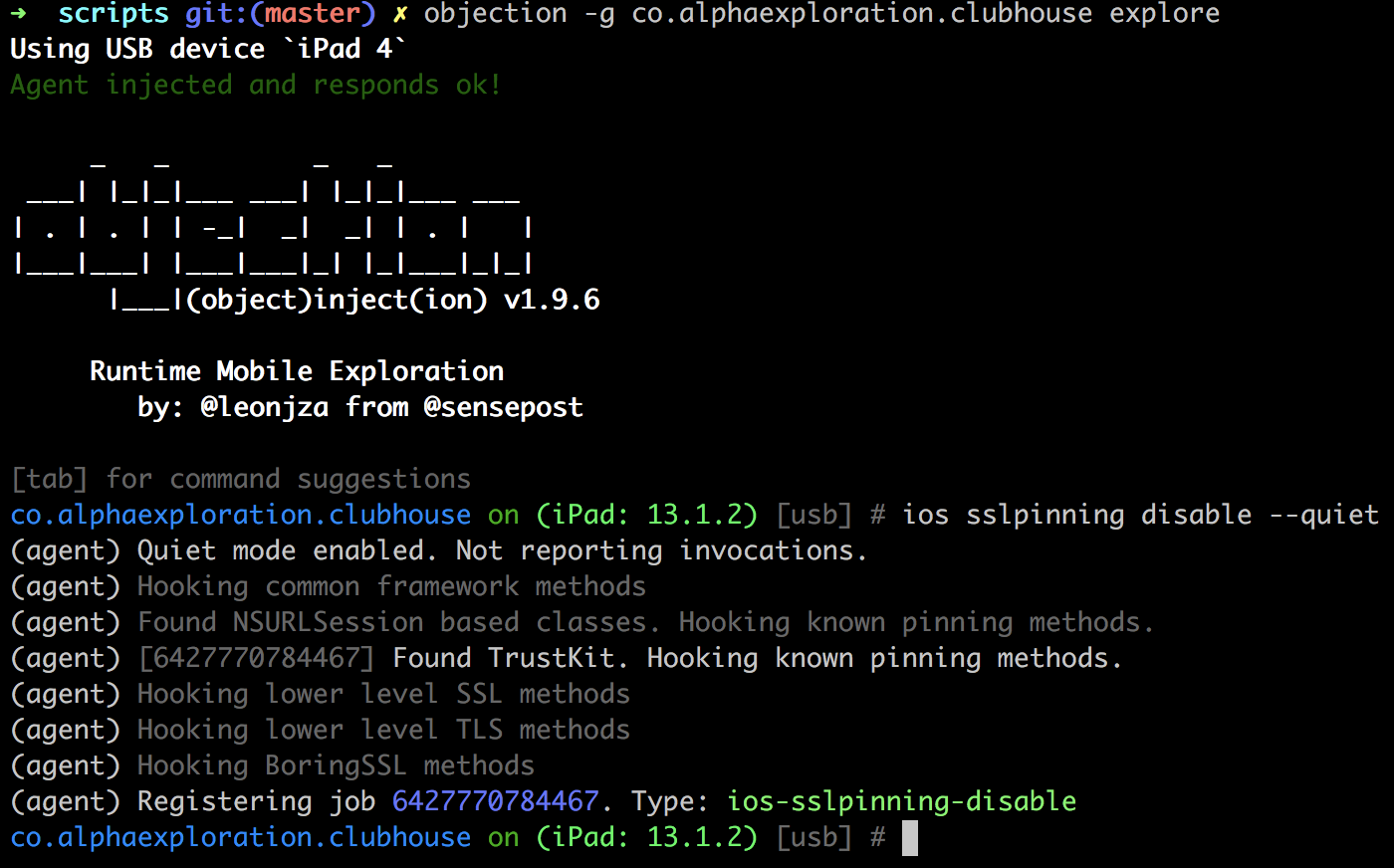Click the yellow x git dirty marker

click(399, 14)
